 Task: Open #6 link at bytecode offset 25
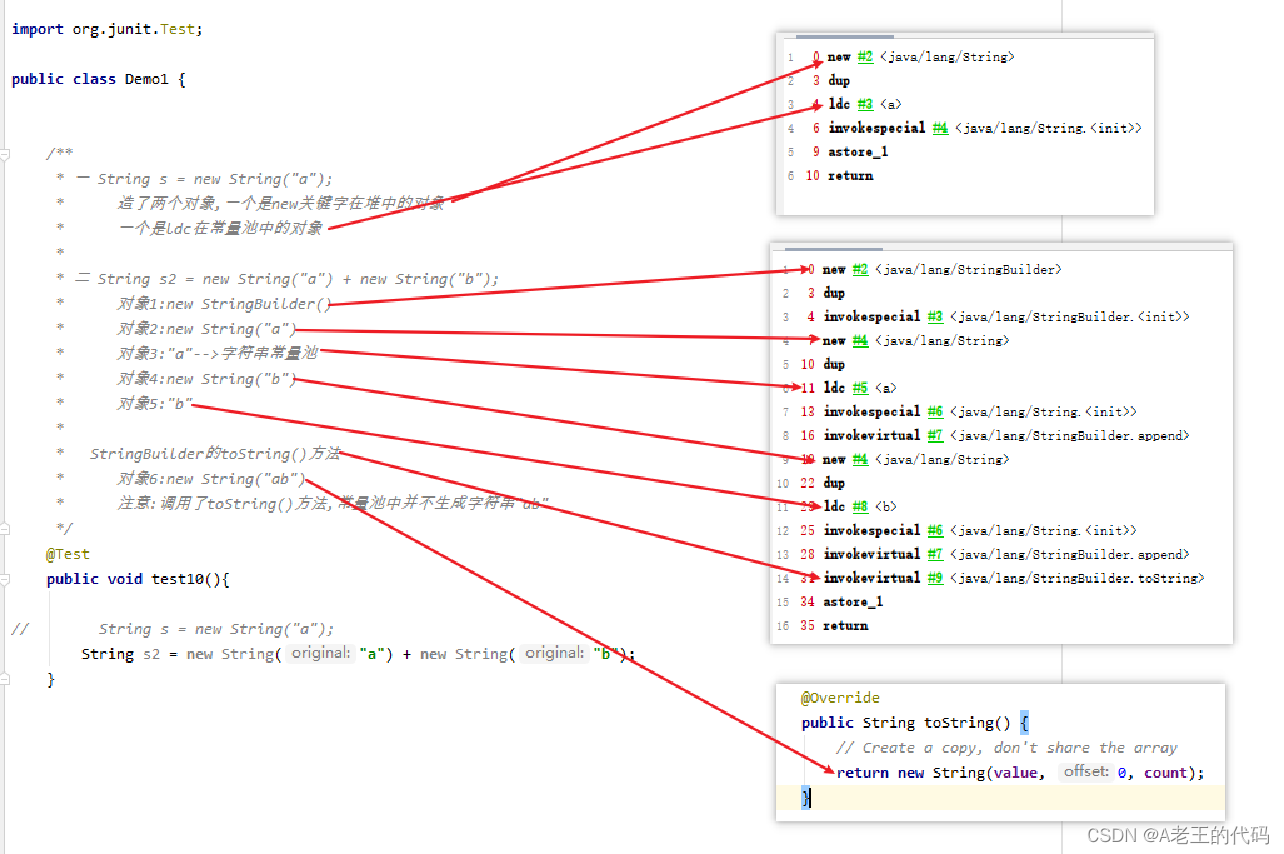point(935,530)
